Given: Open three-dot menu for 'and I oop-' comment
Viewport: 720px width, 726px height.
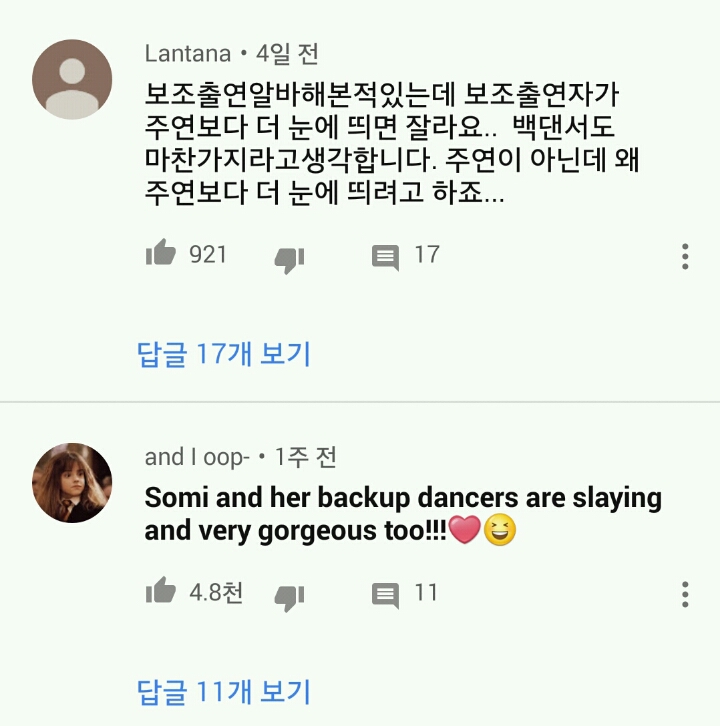Looking at the screenshot, I should [x=685, y=594].
